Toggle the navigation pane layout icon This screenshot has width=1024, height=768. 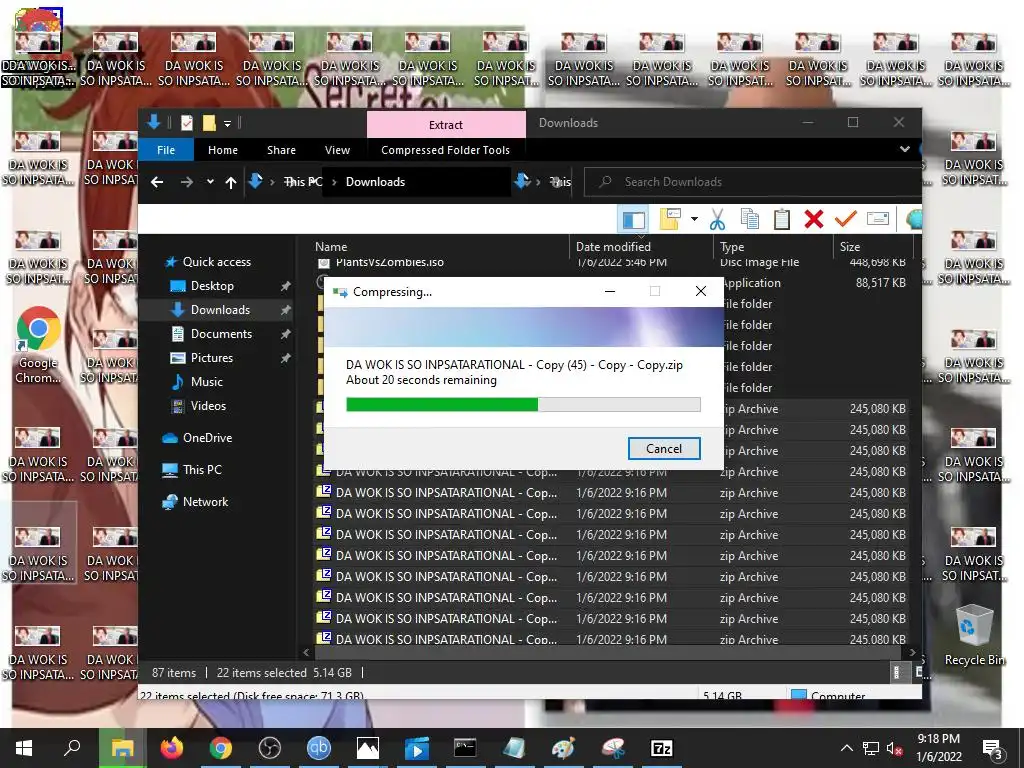pyautogui.click(x=633, y=219)
